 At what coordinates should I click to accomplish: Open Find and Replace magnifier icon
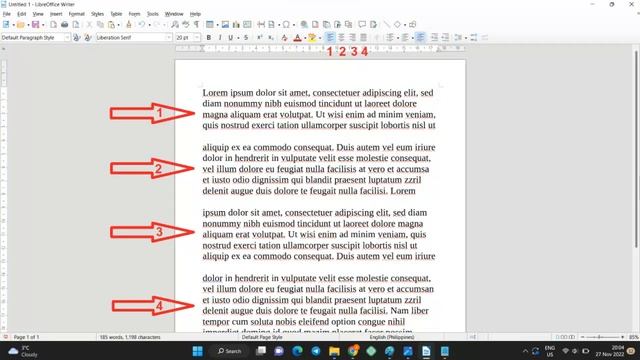coord(175,25)
